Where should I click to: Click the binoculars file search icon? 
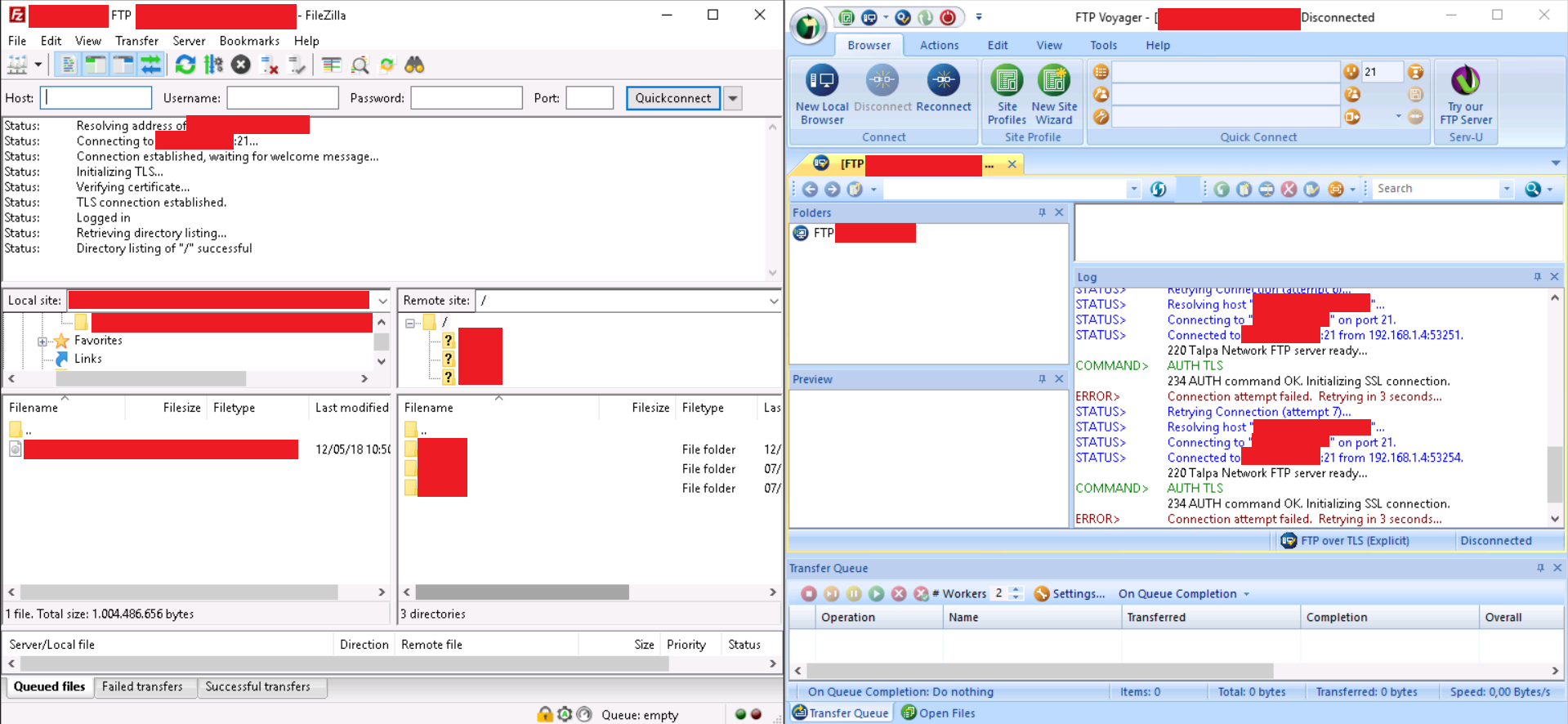(415, 65)
